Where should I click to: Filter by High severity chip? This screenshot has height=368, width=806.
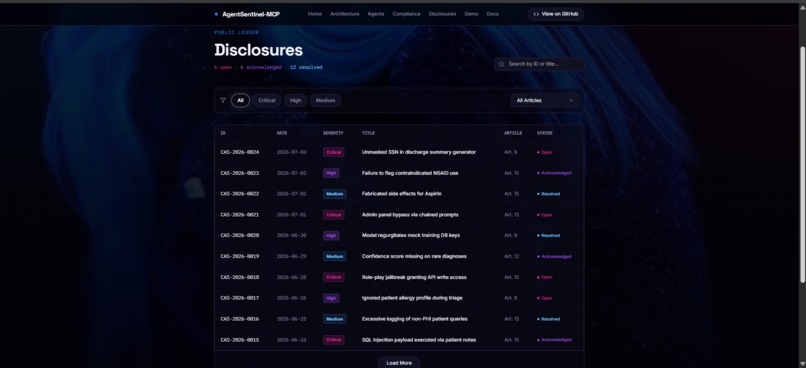(296, 101)
